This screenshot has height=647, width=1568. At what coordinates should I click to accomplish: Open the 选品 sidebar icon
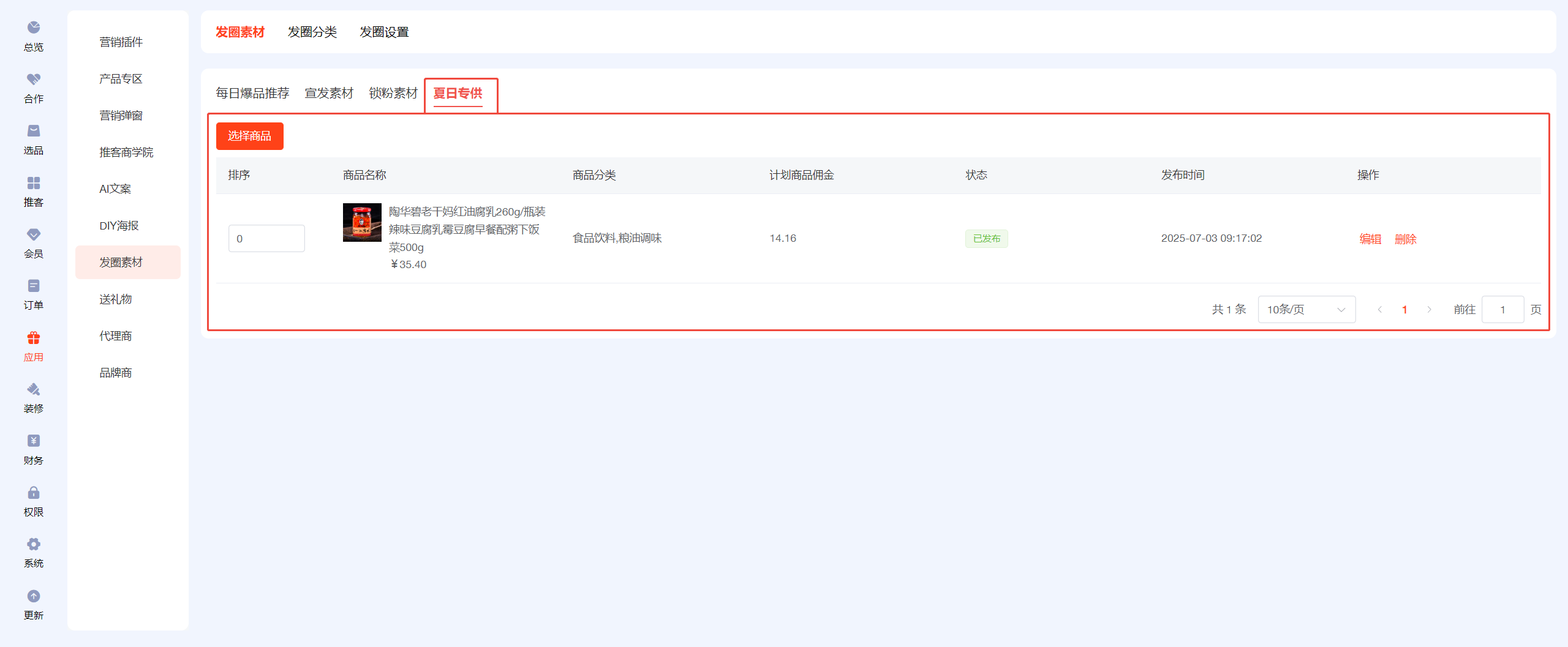(34, 131)
